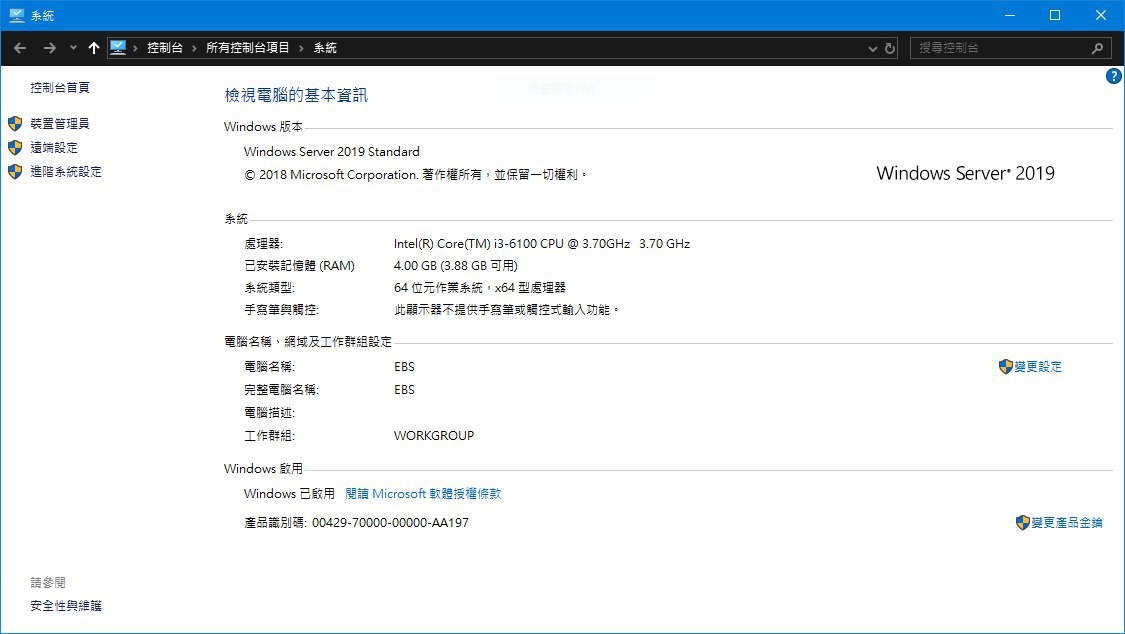Open 裝置管理員 link
Screen dimensions: 1125x634
tap(60, 123)
